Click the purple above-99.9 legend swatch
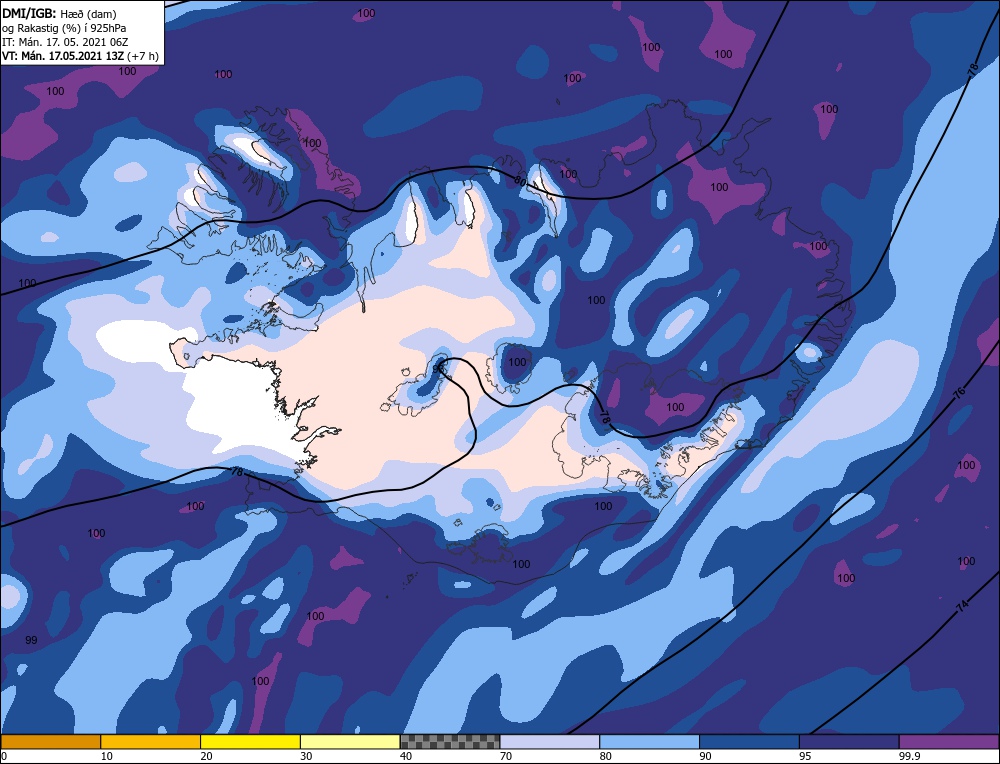The height and width of the screenshot is (764, 1000). coord(949,741)
